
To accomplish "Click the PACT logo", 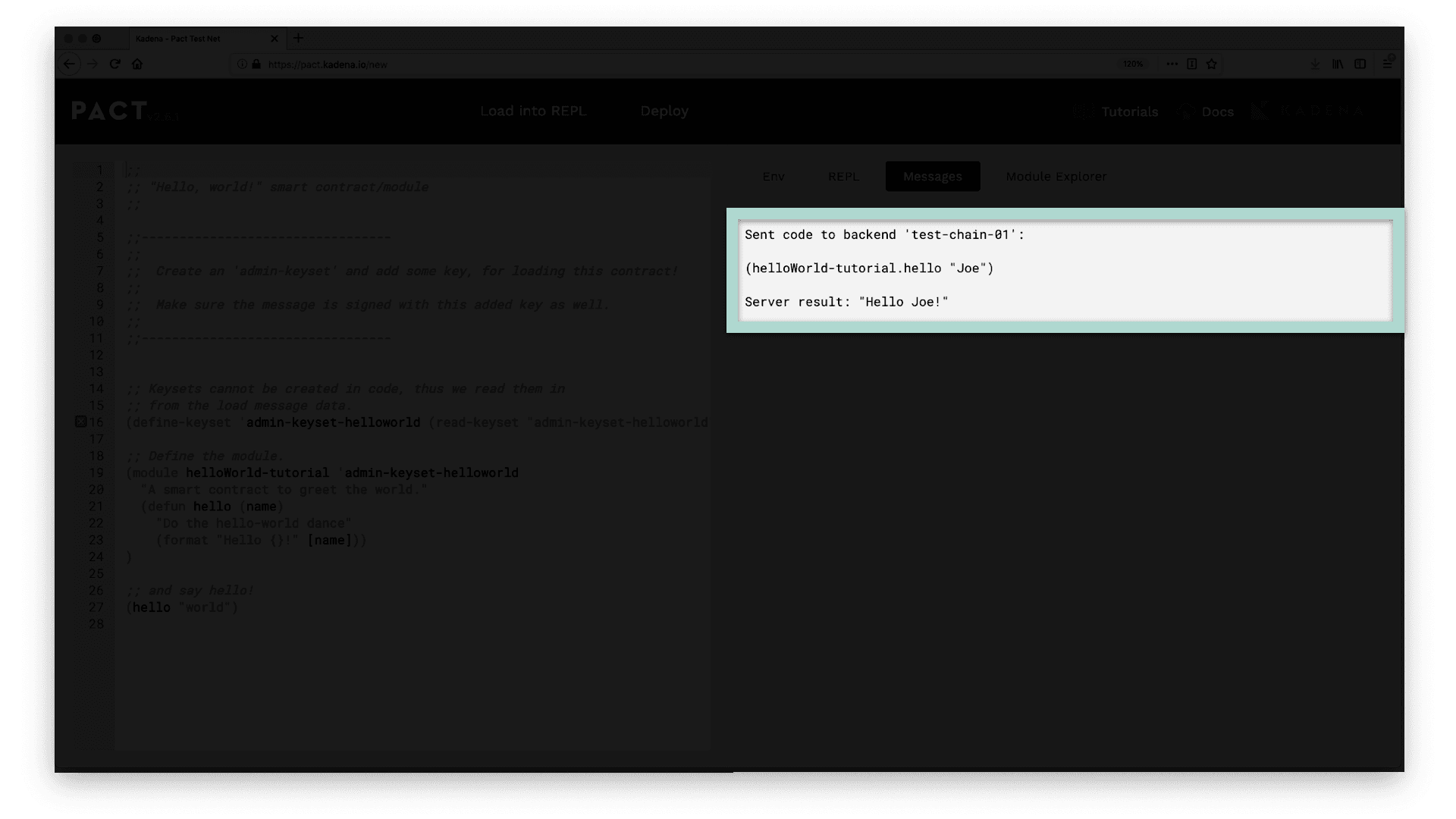I will (x=110, y=111).
